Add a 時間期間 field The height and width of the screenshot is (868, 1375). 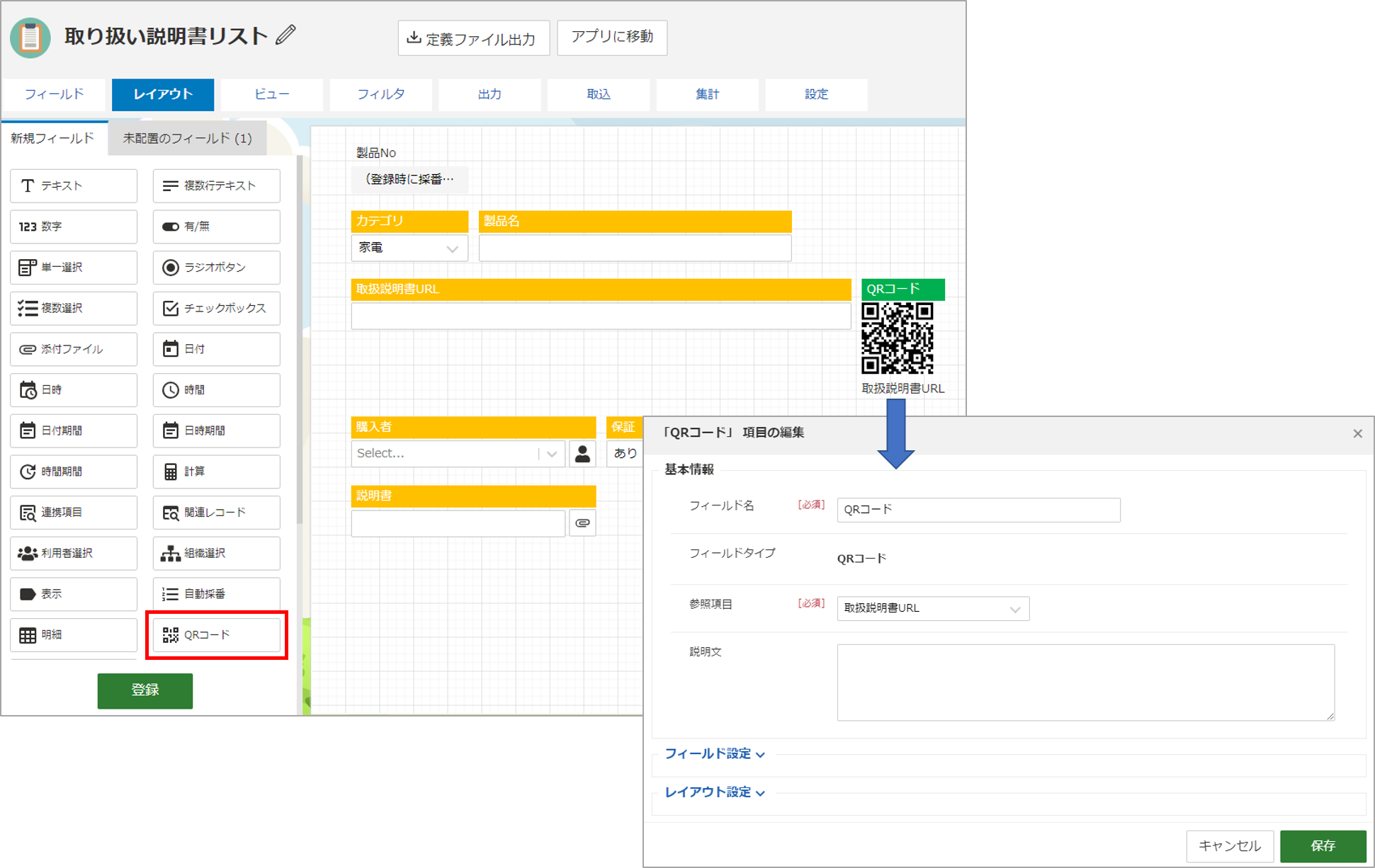[x=74, y=472]
